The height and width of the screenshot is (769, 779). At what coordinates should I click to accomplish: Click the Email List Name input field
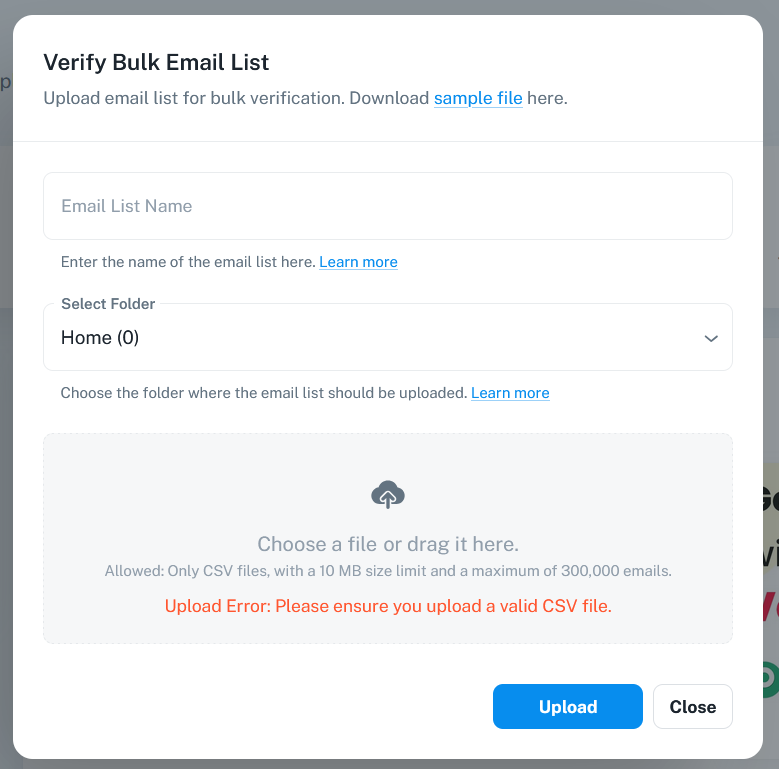(x=388, y=206)
